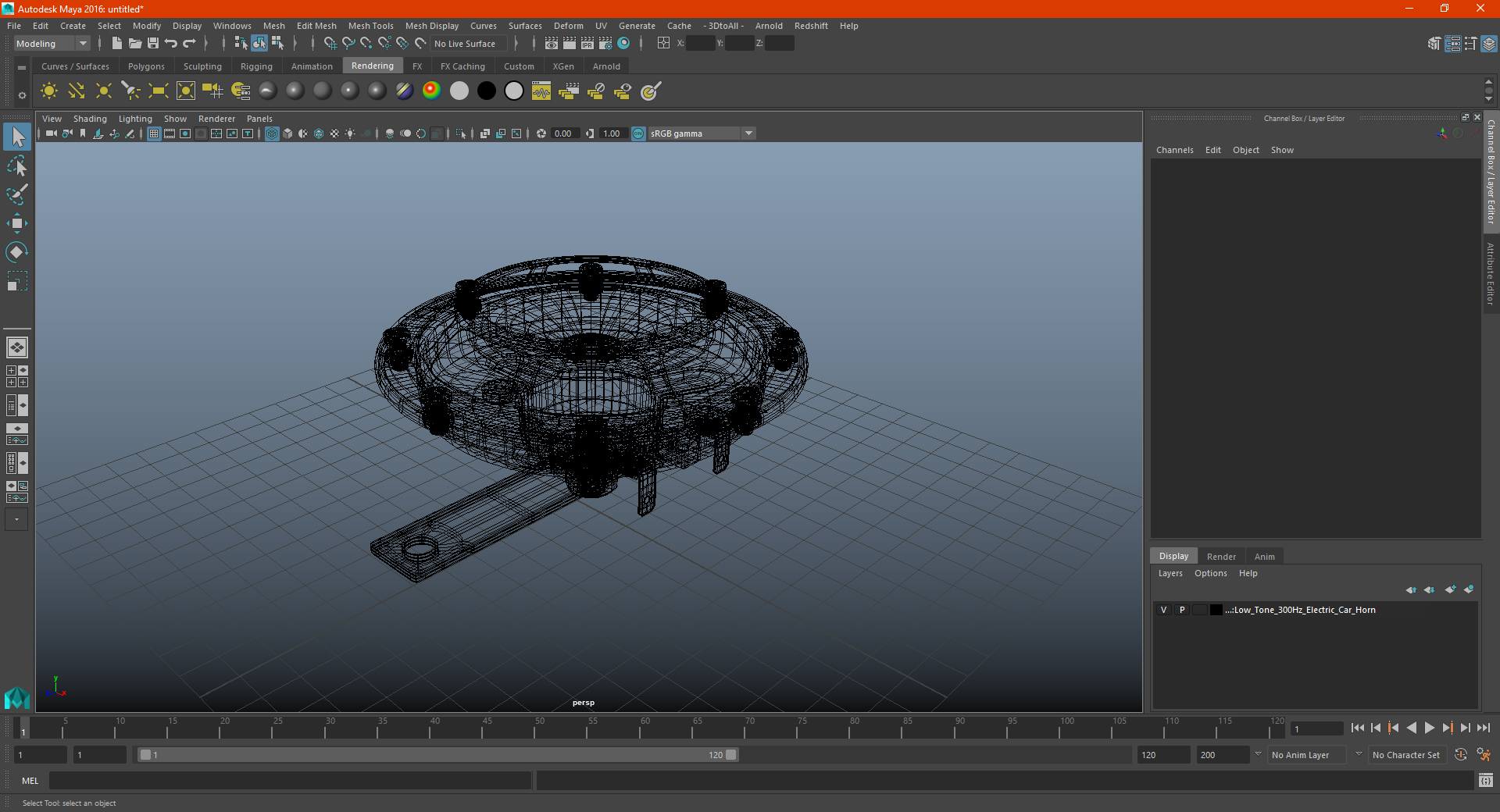This screenshot has width=1500, height=812.
Task: Open the No Live Surface field
Action: click(x=469, y=44)
